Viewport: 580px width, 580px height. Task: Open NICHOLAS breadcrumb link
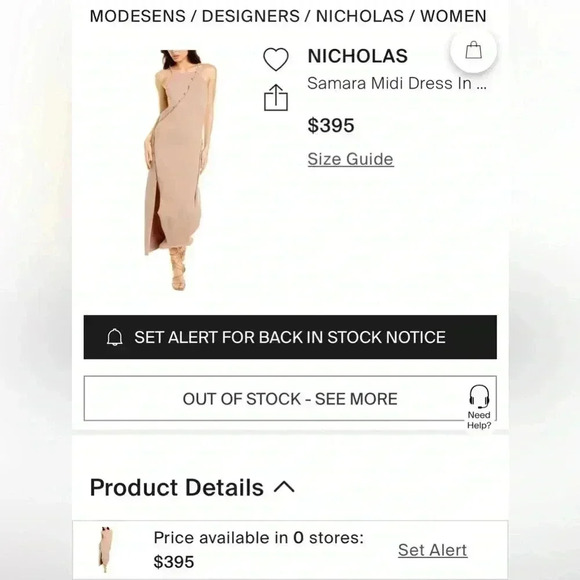coord(360,16)
